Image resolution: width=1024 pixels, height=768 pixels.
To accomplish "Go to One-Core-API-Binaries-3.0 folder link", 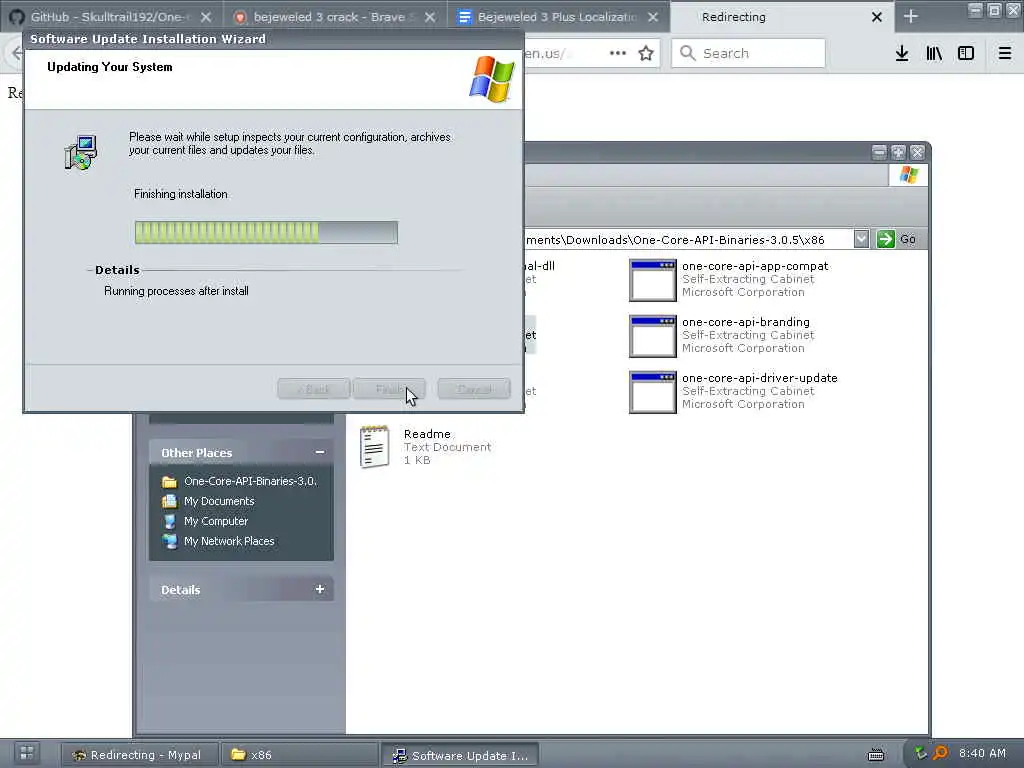I will 250,481.
